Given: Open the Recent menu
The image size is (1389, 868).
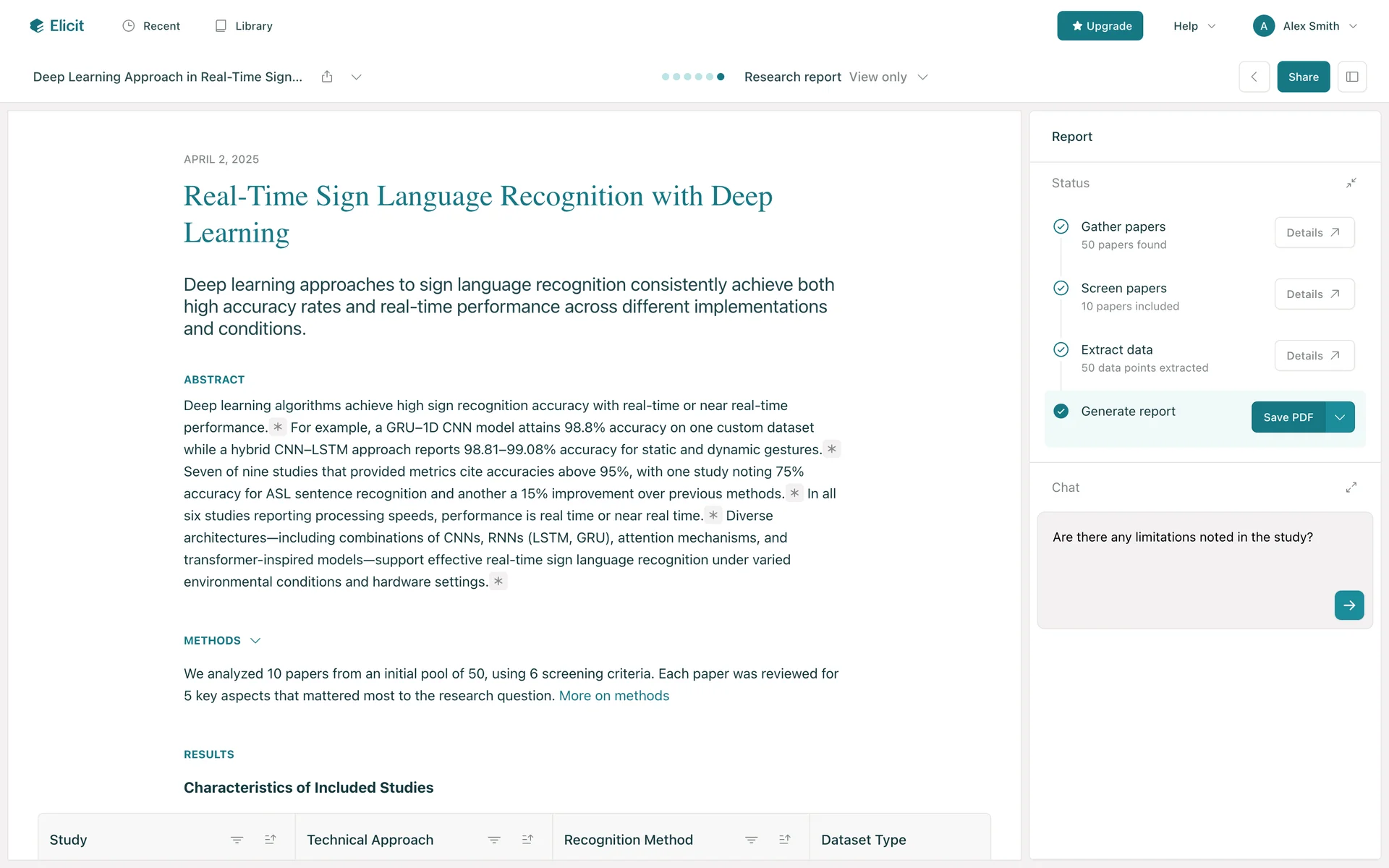Looking at the screenshot, I should (x=151, y=26).
